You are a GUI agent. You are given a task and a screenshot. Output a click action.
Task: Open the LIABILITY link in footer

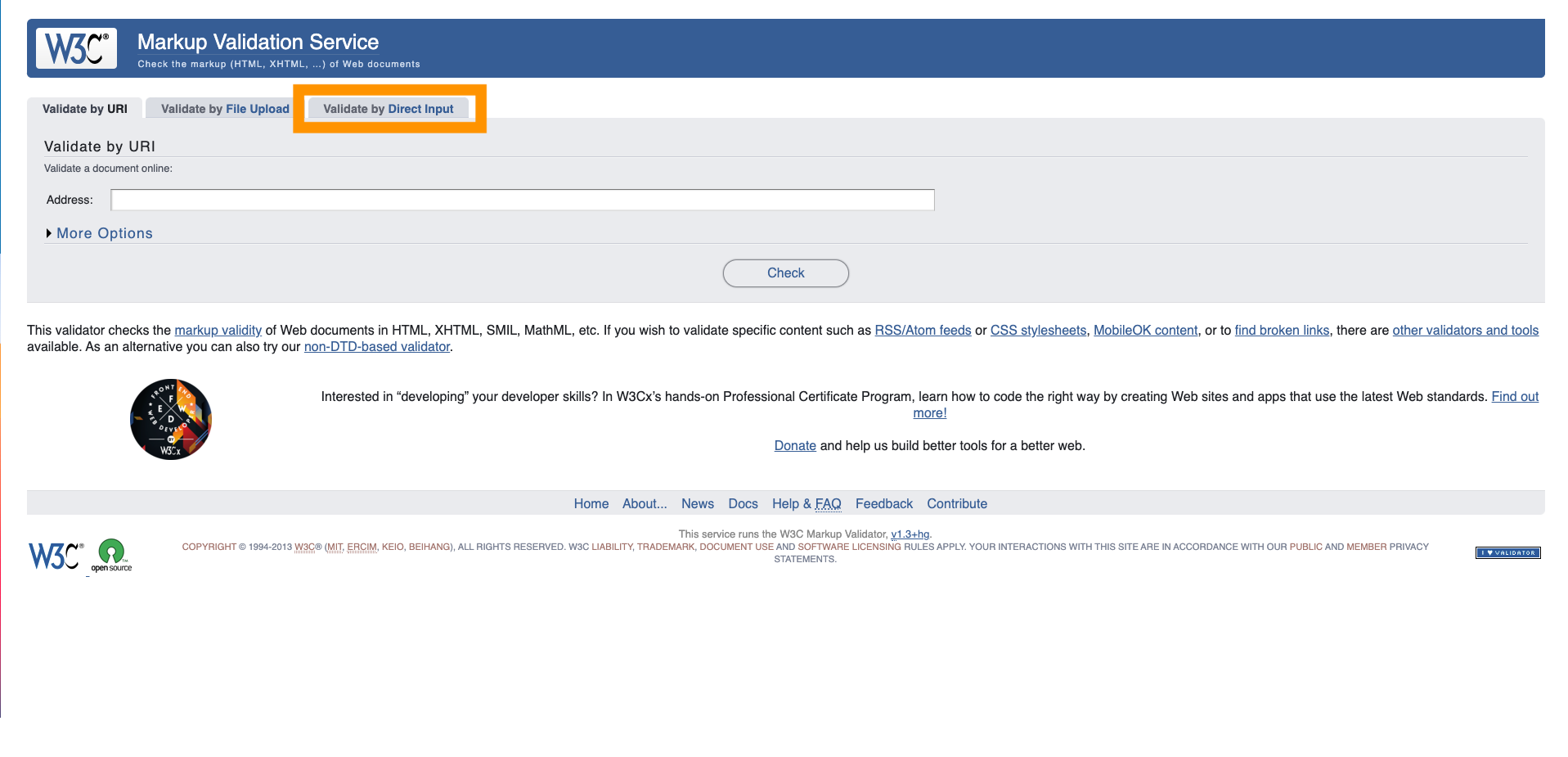(612, 547)
